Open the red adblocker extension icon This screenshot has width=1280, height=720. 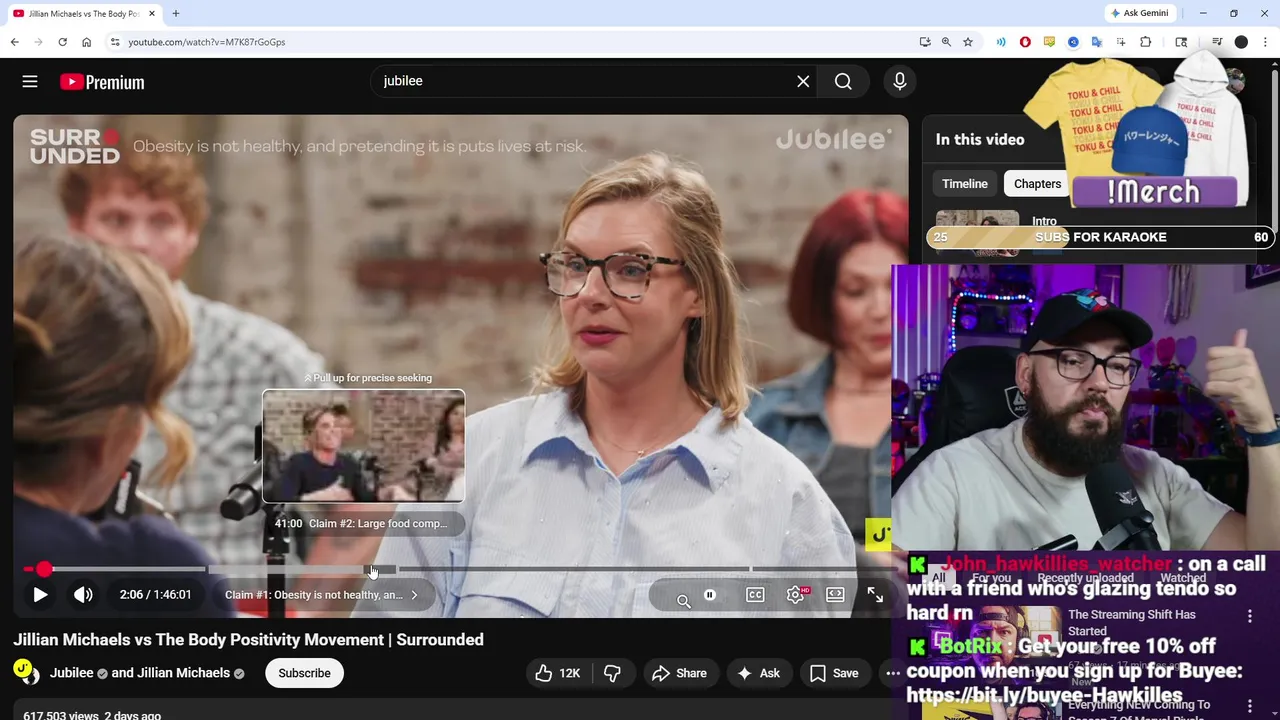[x=1025, y=42]
